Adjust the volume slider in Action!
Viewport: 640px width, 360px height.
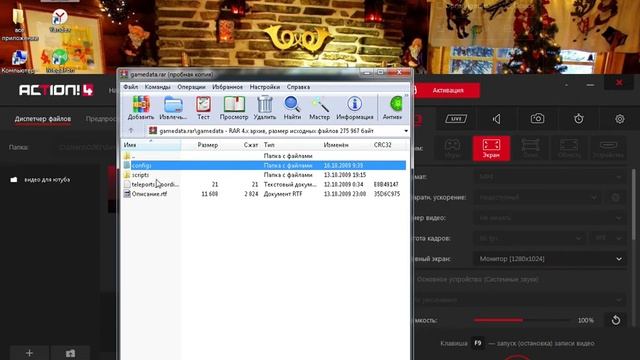[x=522, y=320]
